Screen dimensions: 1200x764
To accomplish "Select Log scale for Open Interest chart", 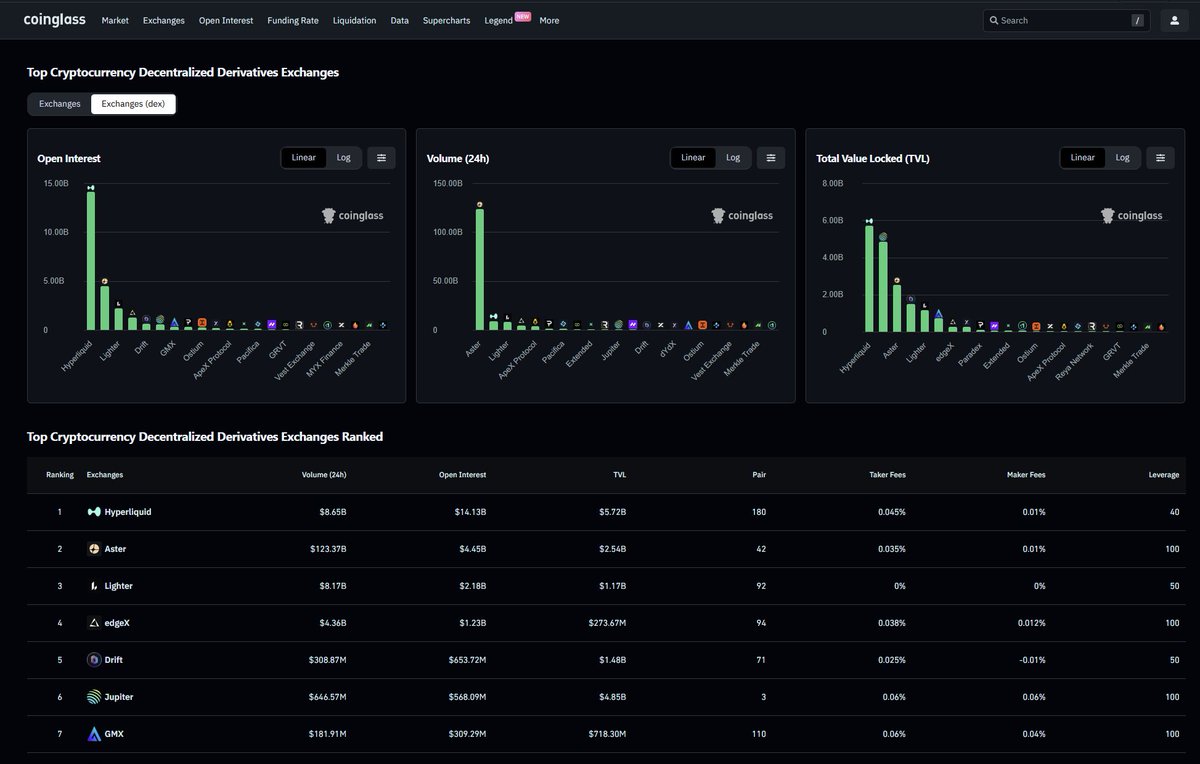I will (343, 157).
